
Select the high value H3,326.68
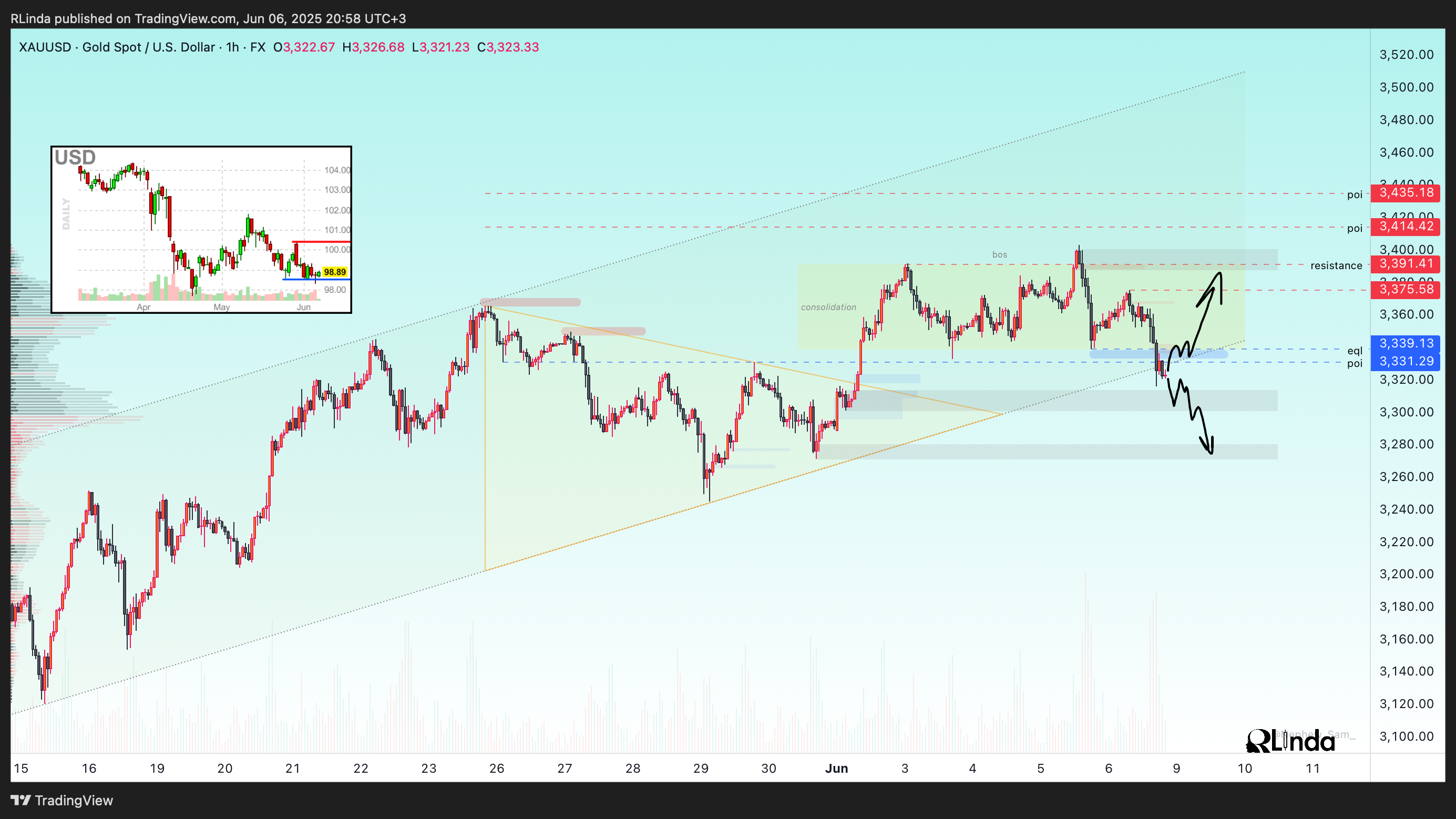tap(373, 47)
